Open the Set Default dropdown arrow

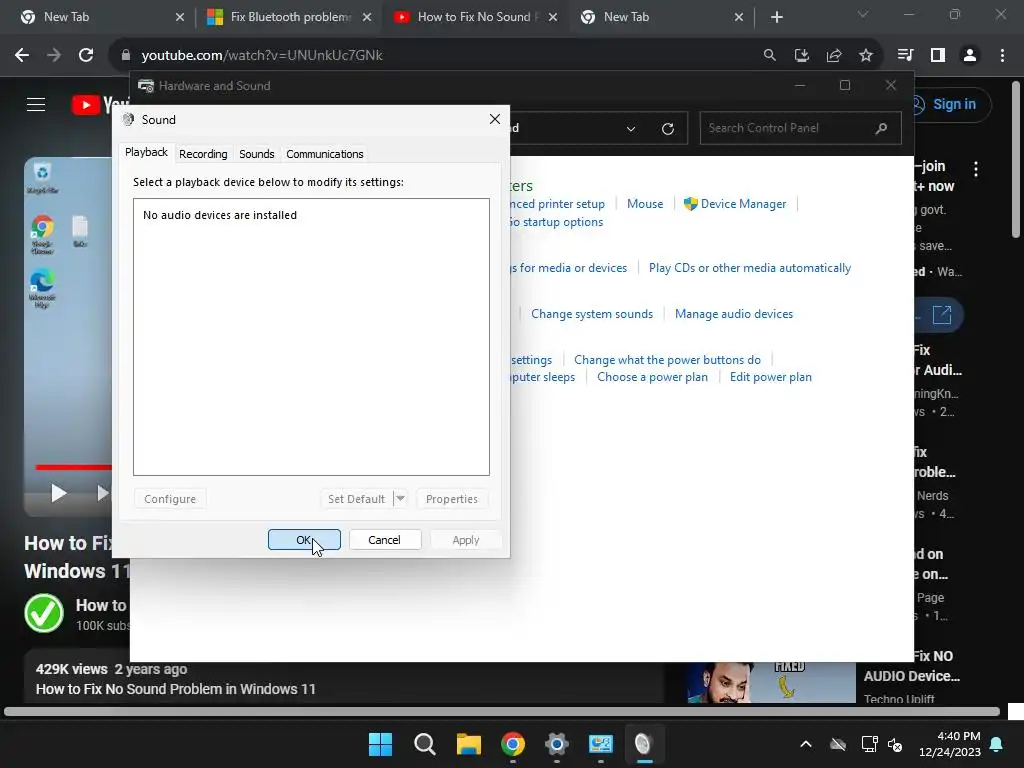pyautogui.click(x=400, y=499)
